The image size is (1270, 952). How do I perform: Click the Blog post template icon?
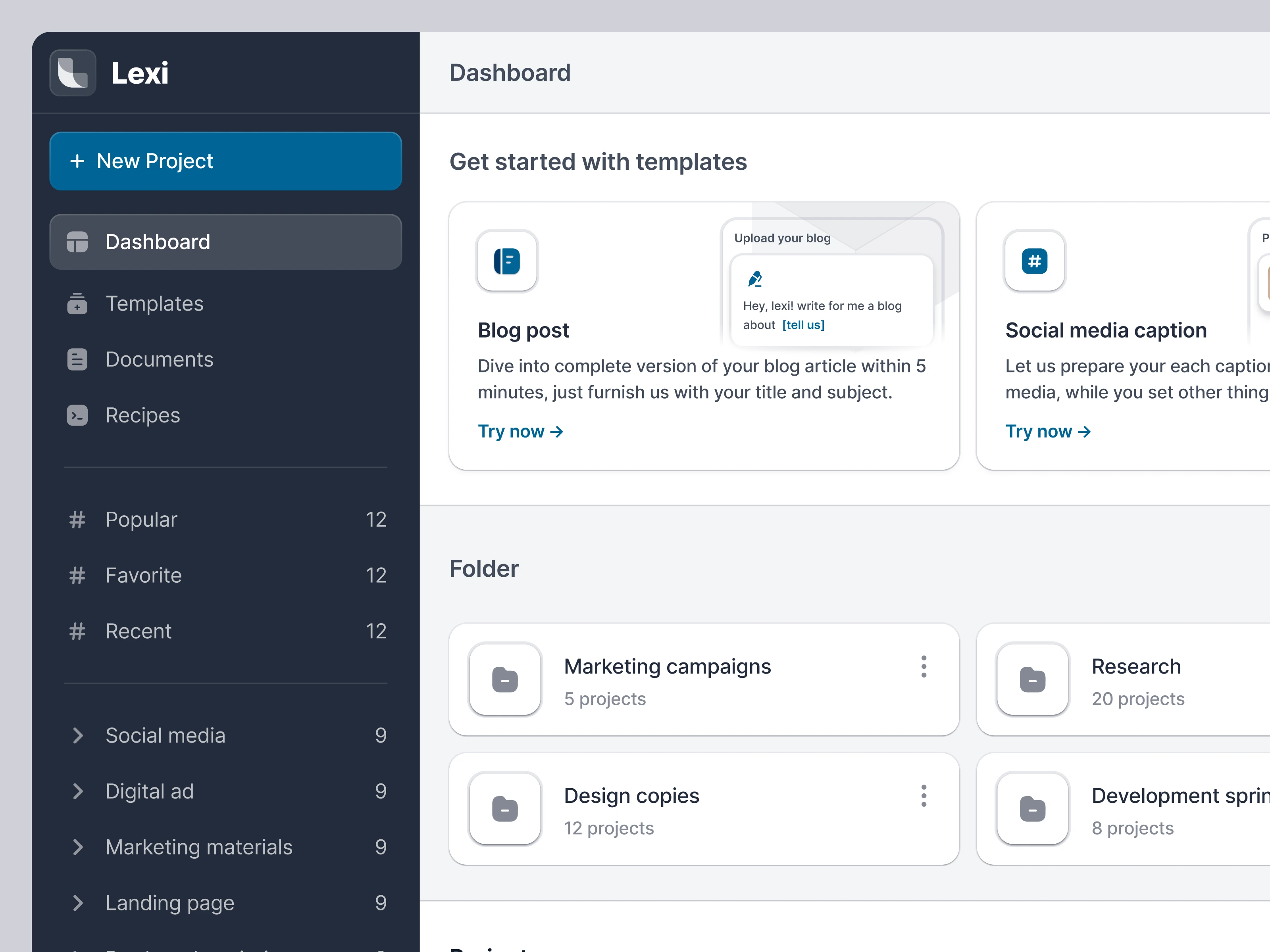point(506,261)
